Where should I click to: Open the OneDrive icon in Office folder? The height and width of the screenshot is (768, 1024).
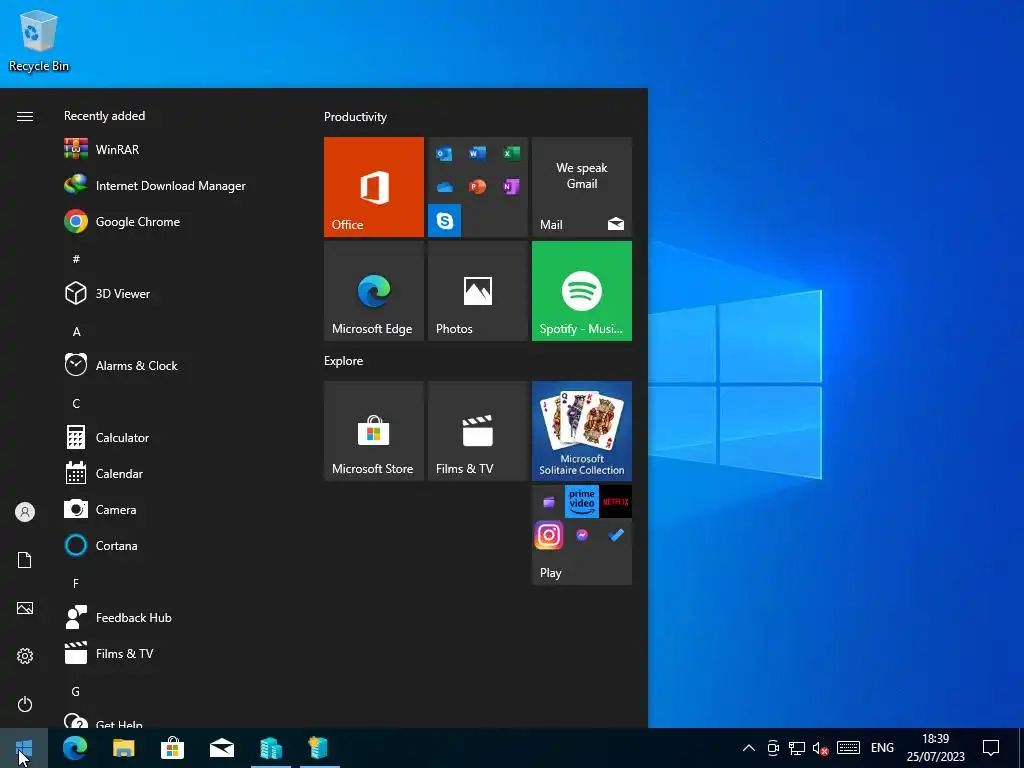(x=444, y=187)
